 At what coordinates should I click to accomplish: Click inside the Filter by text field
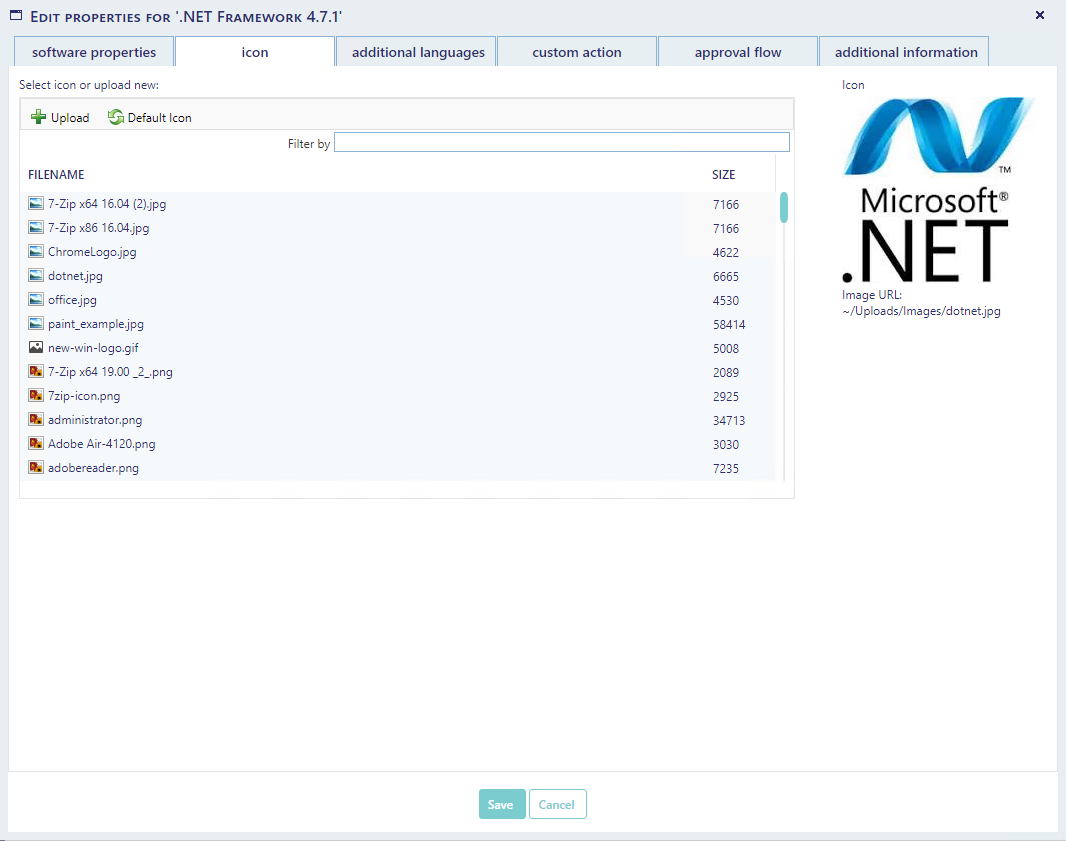pos(561,143)
